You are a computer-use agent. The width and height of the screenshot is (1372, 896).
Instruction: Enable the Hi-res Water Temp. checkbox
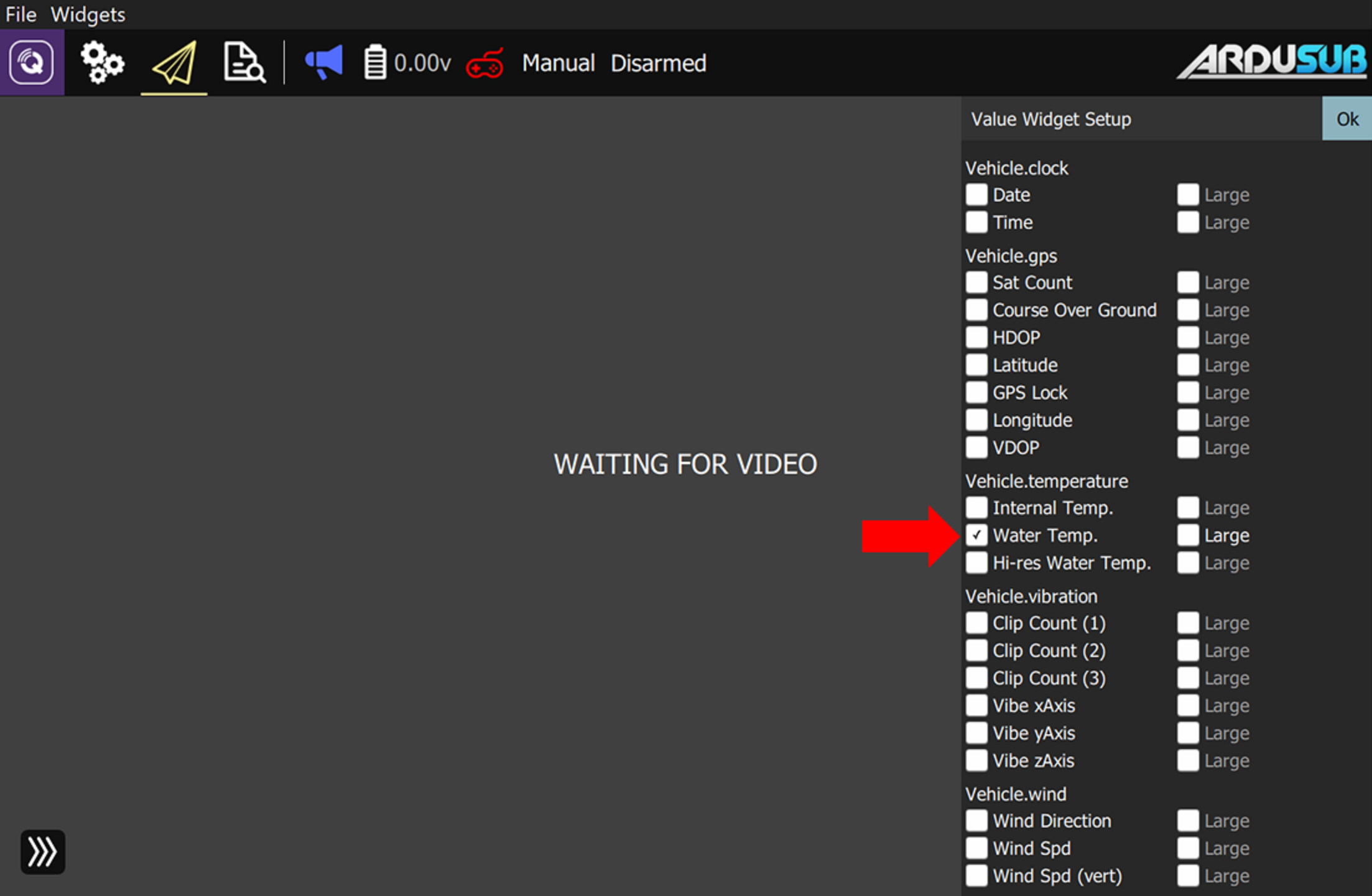coord(976,562)
